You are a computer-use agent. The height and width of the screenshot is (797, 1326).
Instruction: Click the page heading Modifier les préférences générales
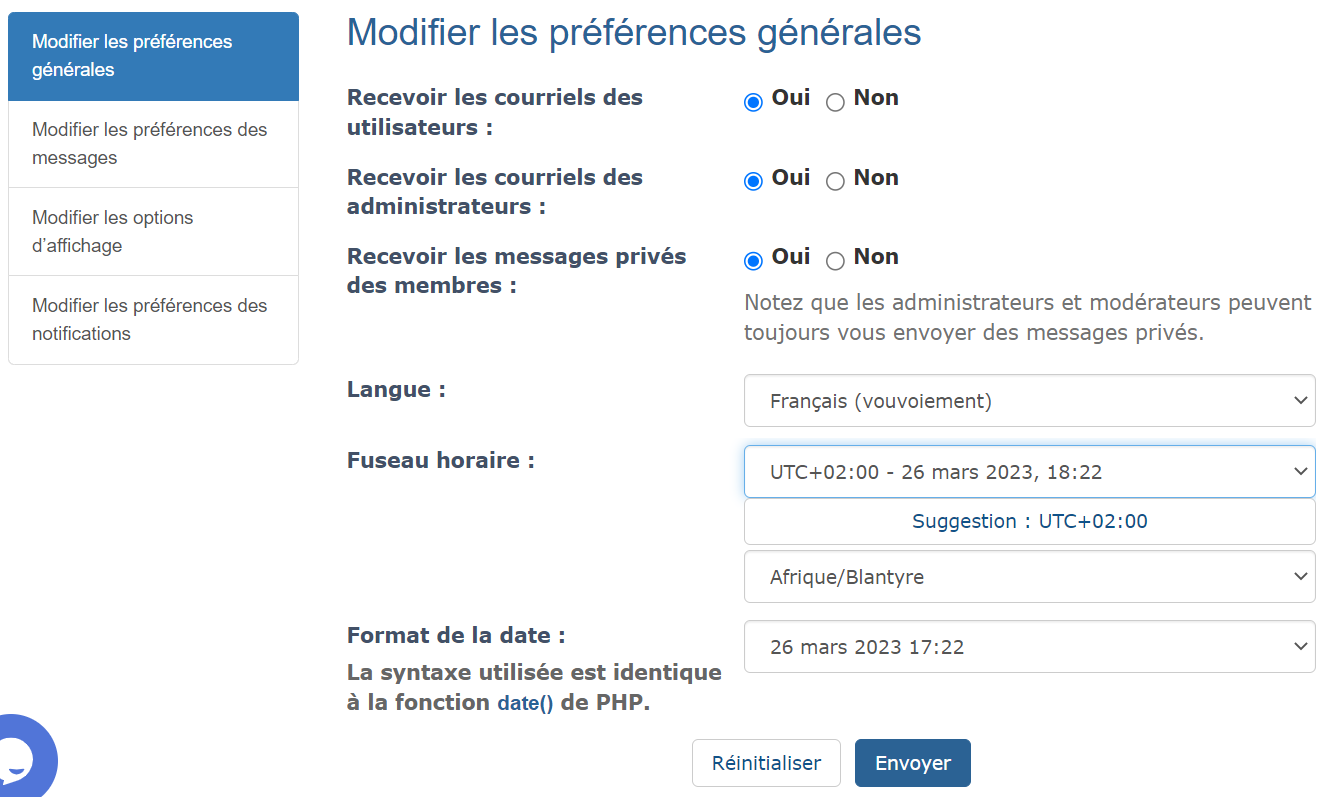(x=633, y=32)
